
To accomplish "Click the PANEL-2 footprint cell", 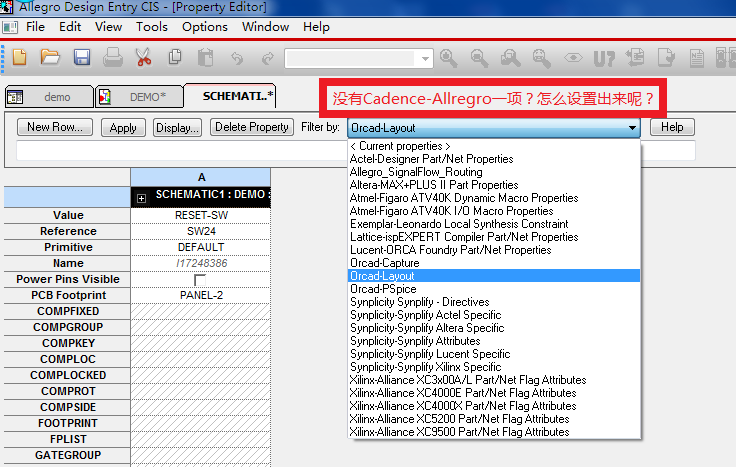I will [201, 295].
